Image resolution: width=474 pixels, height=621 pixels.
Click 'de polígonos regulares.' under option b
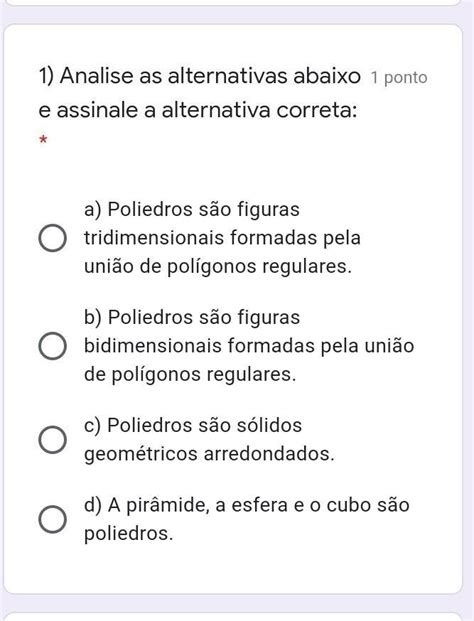pos(190,374)
